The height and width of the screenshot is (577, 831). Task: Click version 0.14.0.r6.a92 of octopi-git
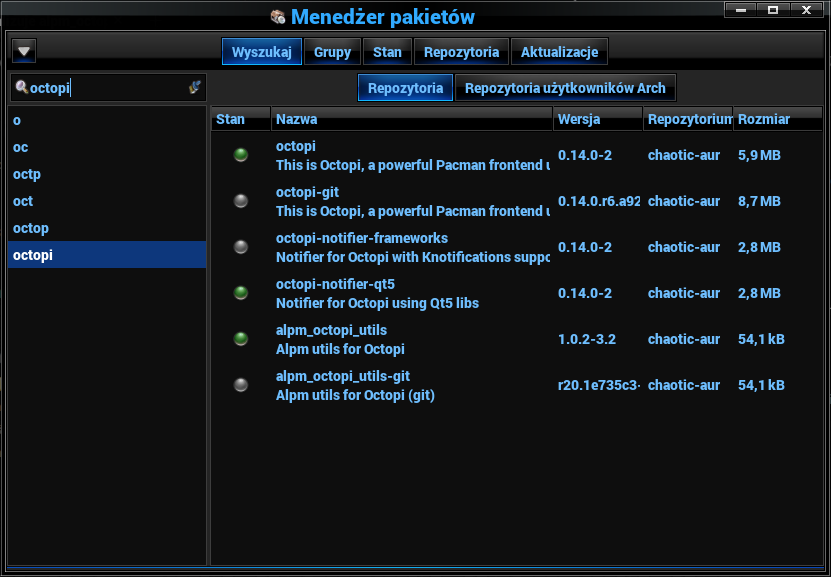[599, 201]
